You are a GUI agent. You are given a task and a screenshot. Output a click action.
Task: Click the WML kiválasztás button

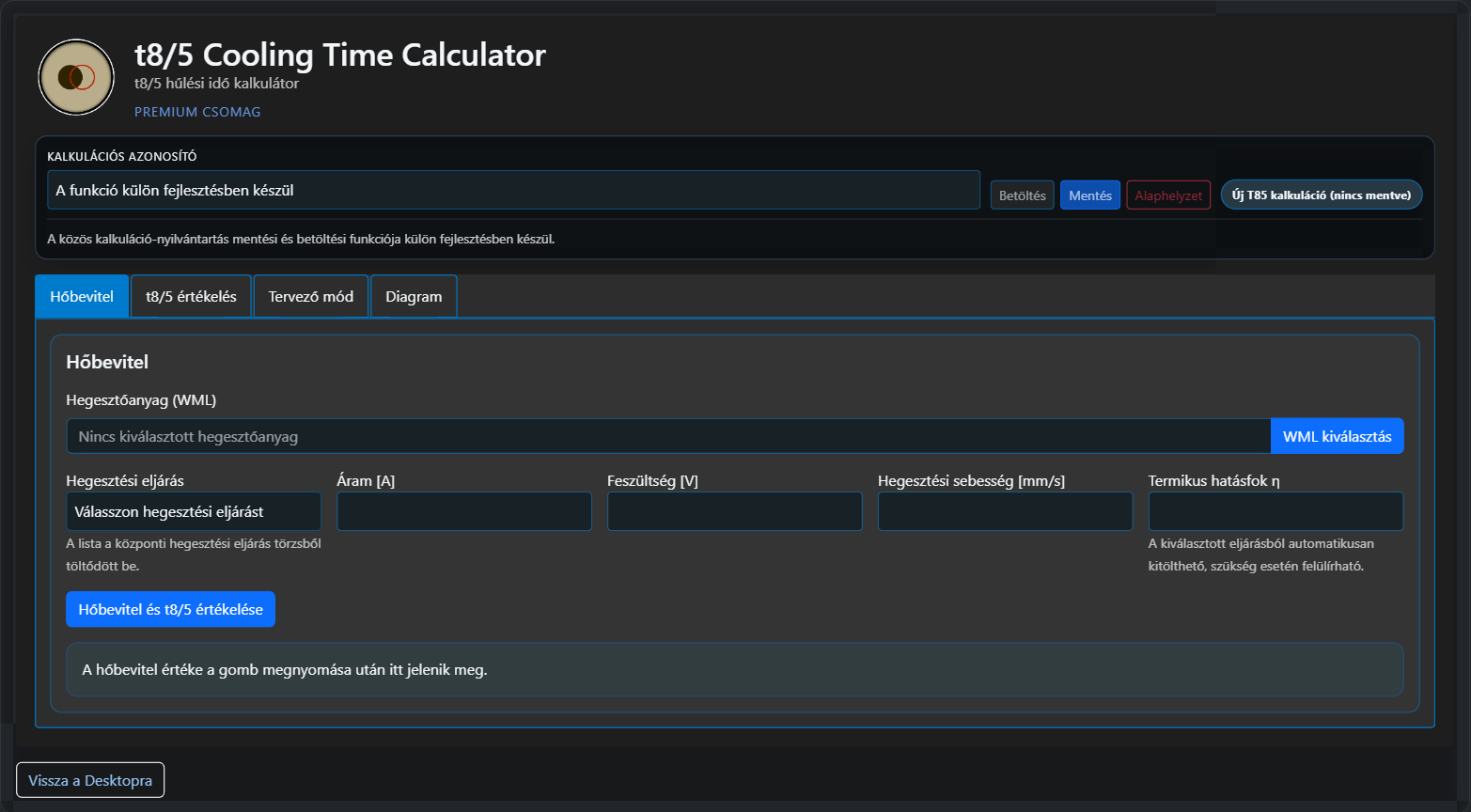coord(1338,436)
